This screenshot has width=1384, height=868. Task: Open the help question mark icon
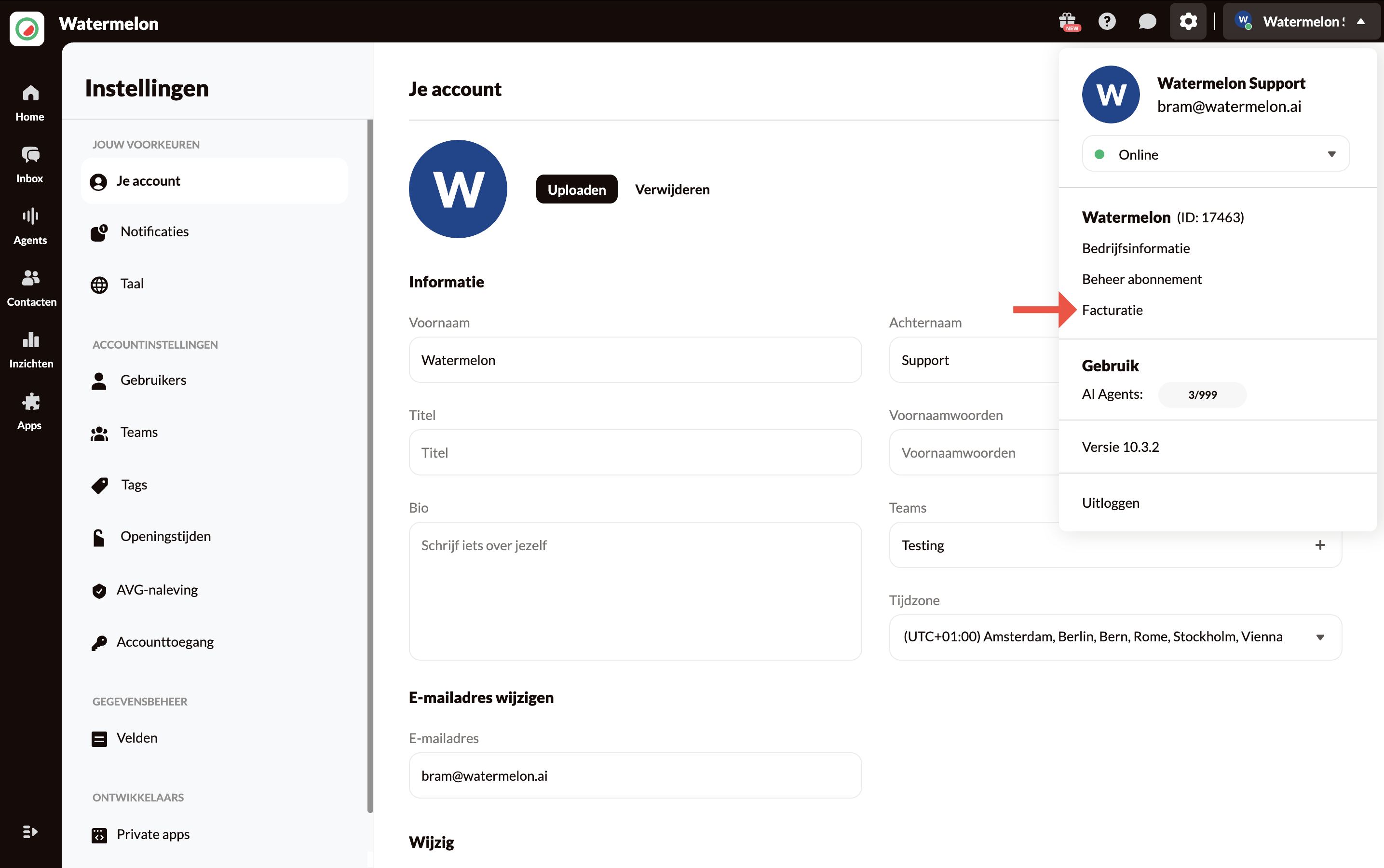click(1107, 22)
